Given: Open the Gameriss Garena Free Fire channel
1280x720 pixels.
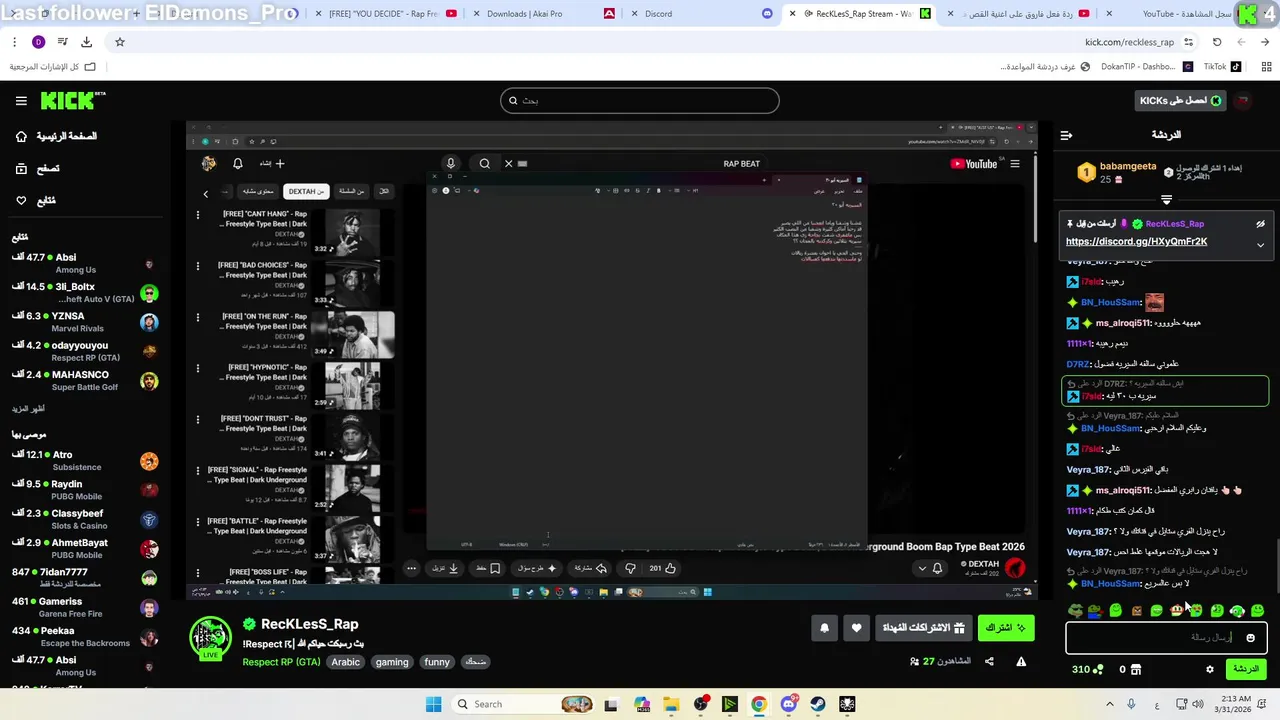Looking at the screenshot, I should coord(85,607).
